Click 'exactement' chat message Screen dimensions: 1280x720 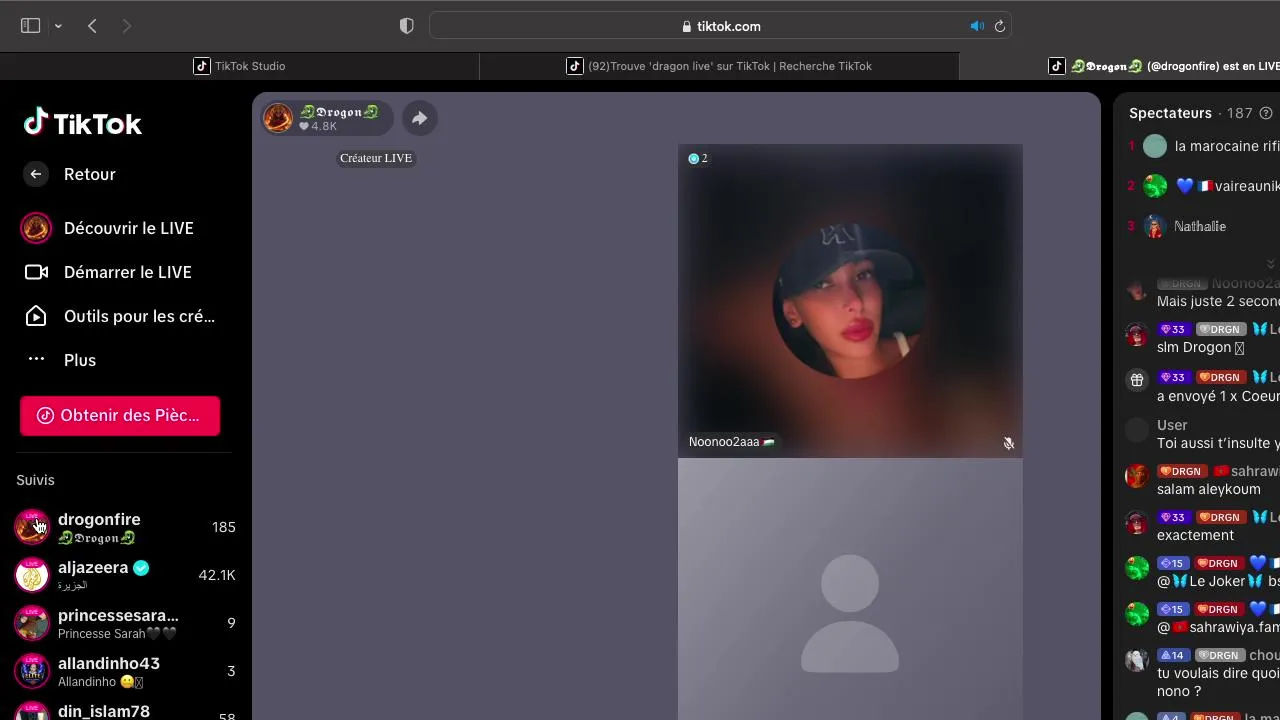pos(1195,535)
